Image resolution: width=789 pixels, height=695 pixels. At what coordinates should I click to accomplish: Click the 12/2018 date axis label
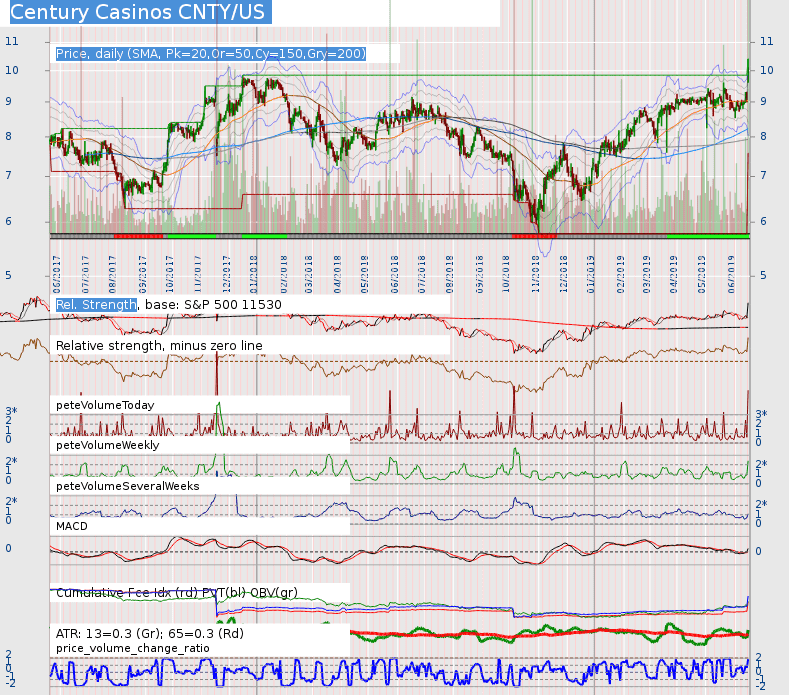pyautogui.click(x=564, y=274)
